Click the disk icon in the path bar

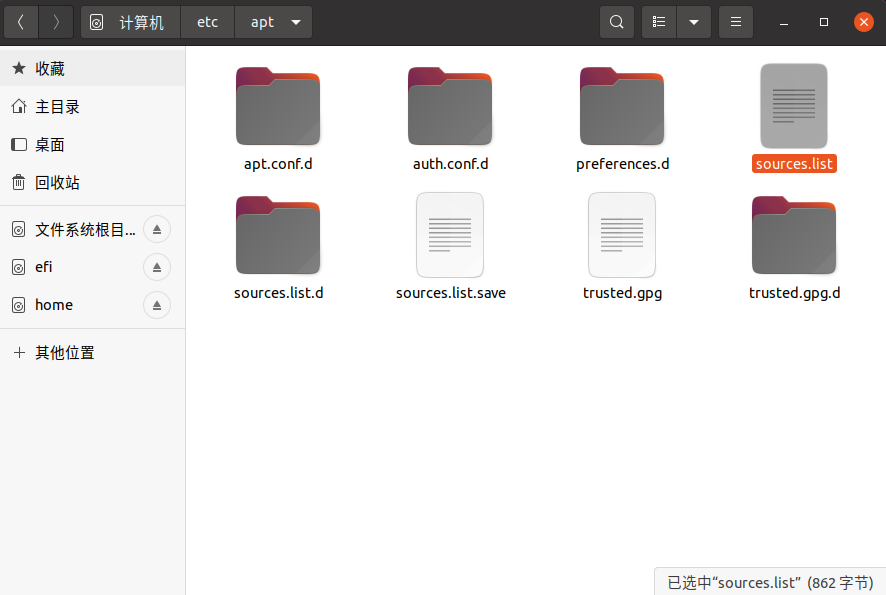[x=97, y=23]
